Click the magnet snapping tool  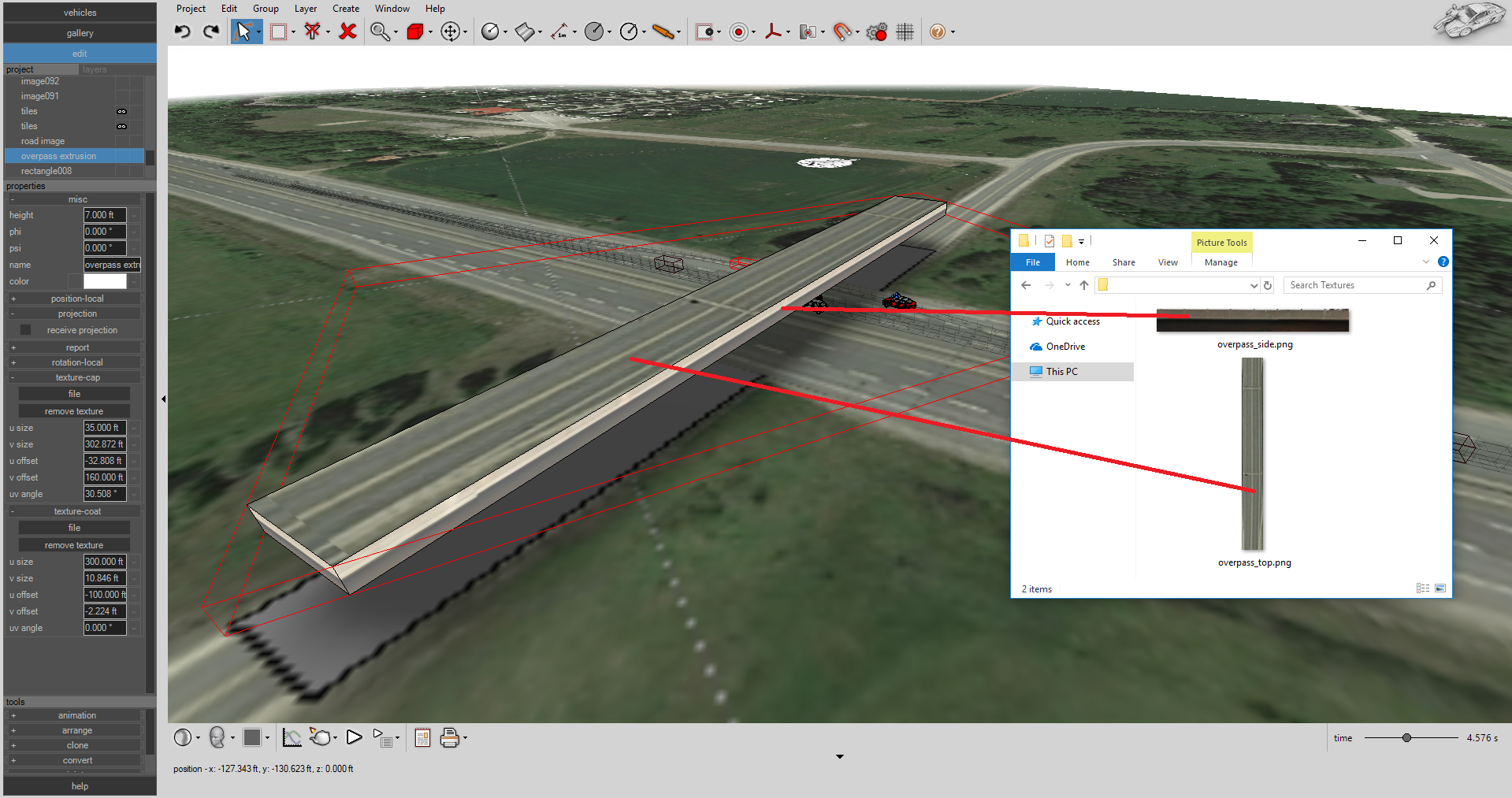(842, 32)
